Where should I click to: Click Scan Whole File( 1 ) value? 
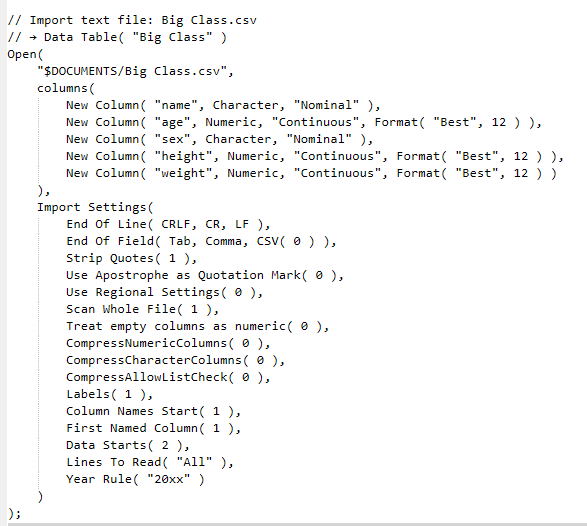(142, 309)
